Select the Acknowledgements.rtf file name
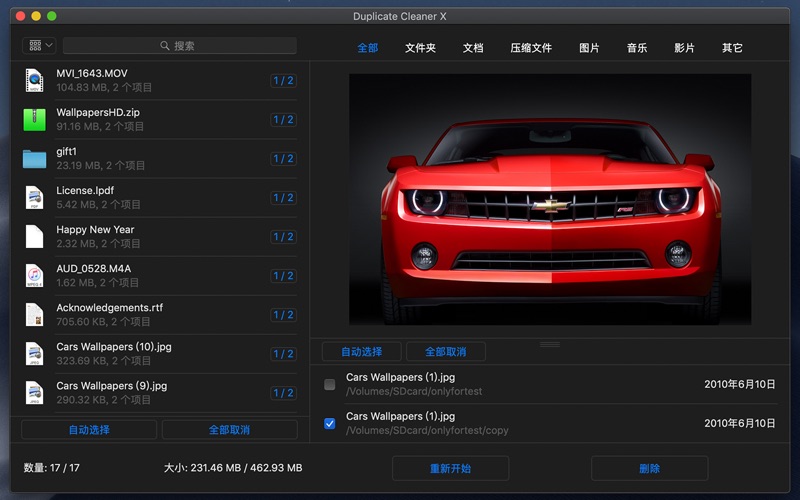The height and width of the screenshot is (500, 800). [x=110, y=308]
